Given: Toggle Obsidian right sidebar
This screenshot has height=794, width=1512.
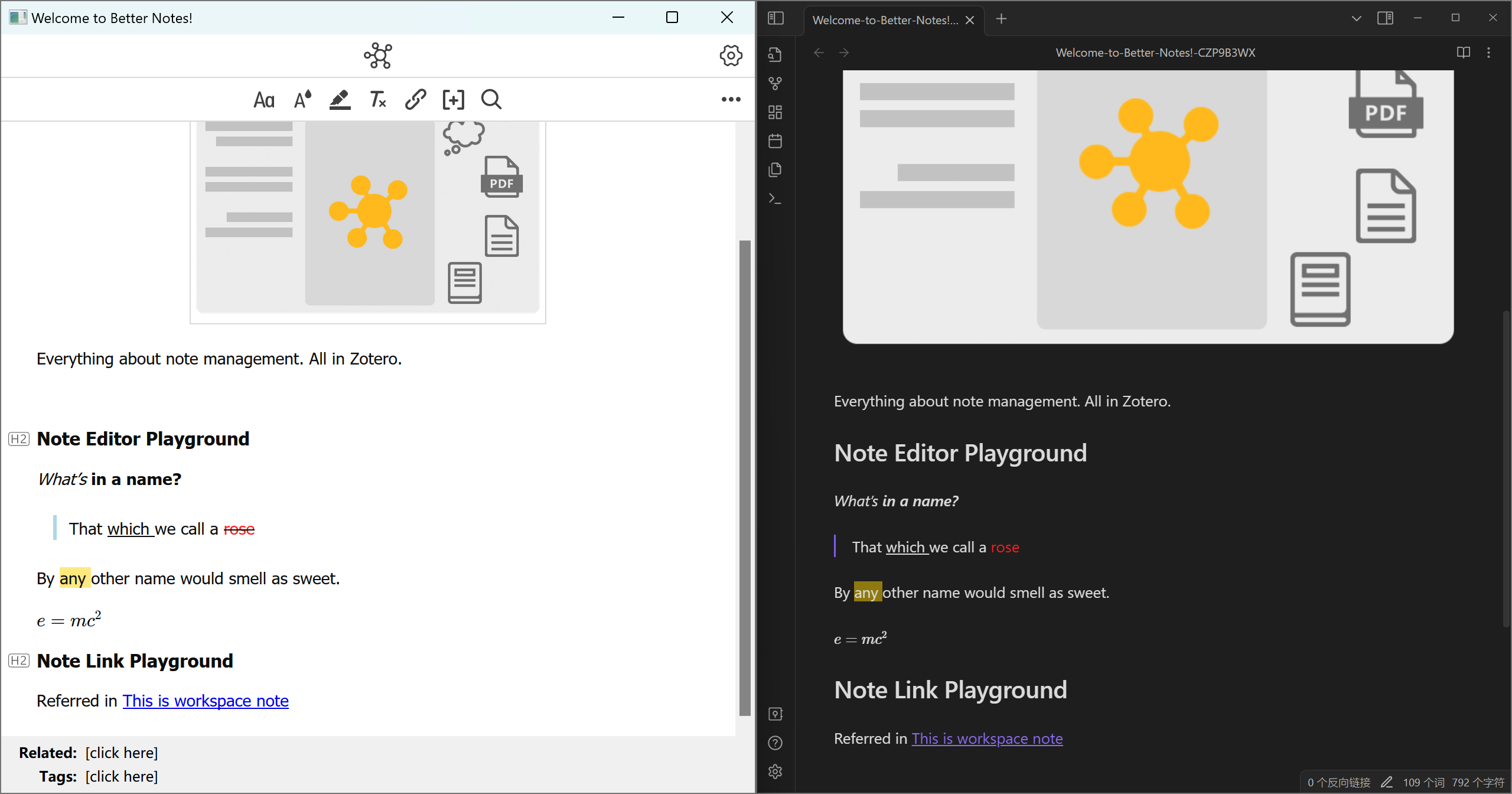Looking at the screenshot, I should tap(1385, 18).
